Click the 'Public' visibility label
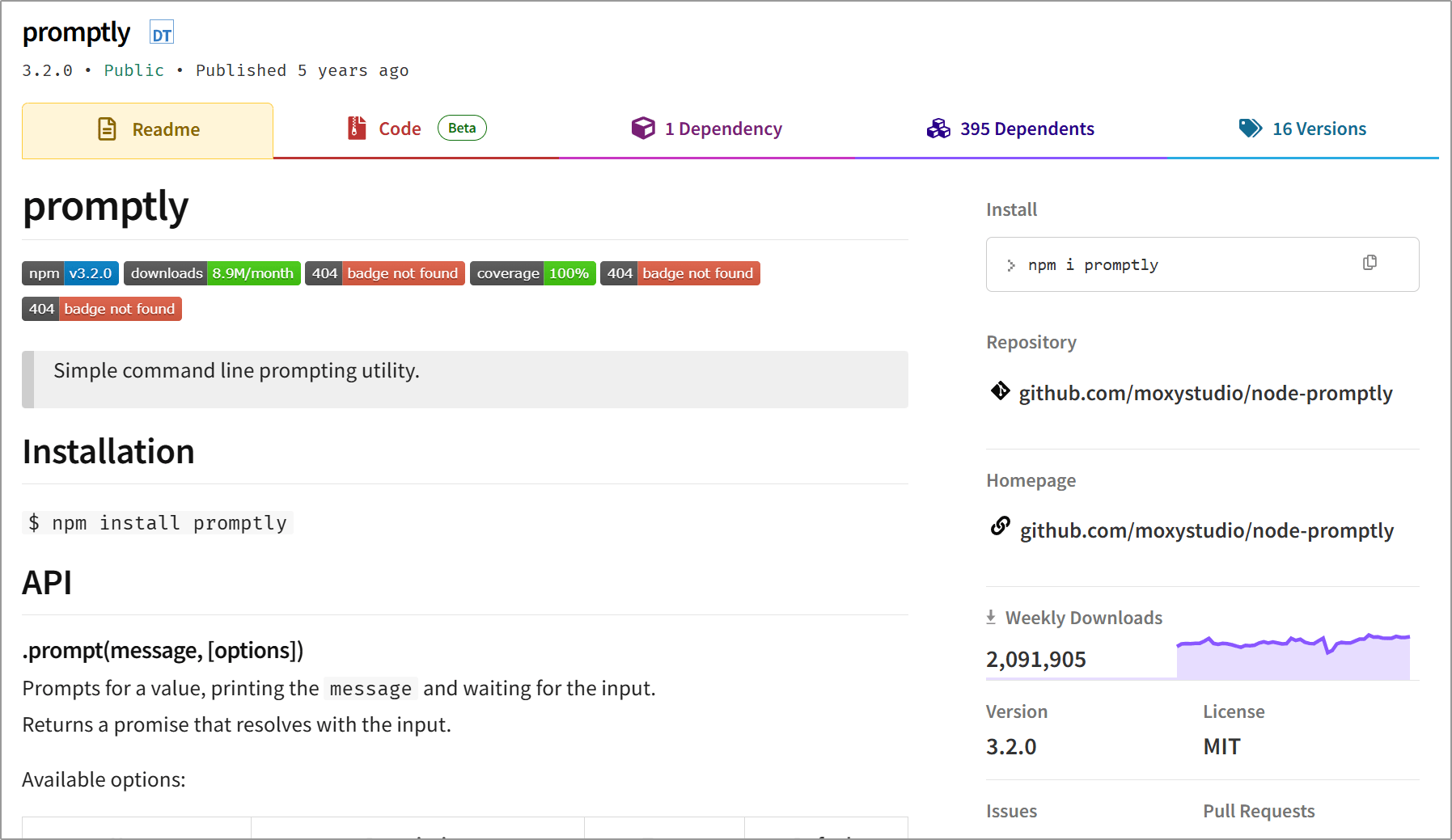The width and height of the screenshot is (1452, 840). click(134, 70)
